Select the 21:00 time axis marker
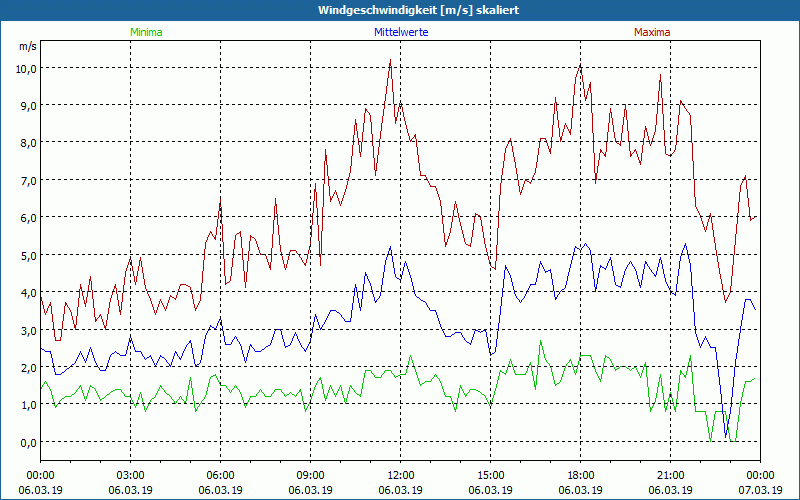 (x=671, y=475)
